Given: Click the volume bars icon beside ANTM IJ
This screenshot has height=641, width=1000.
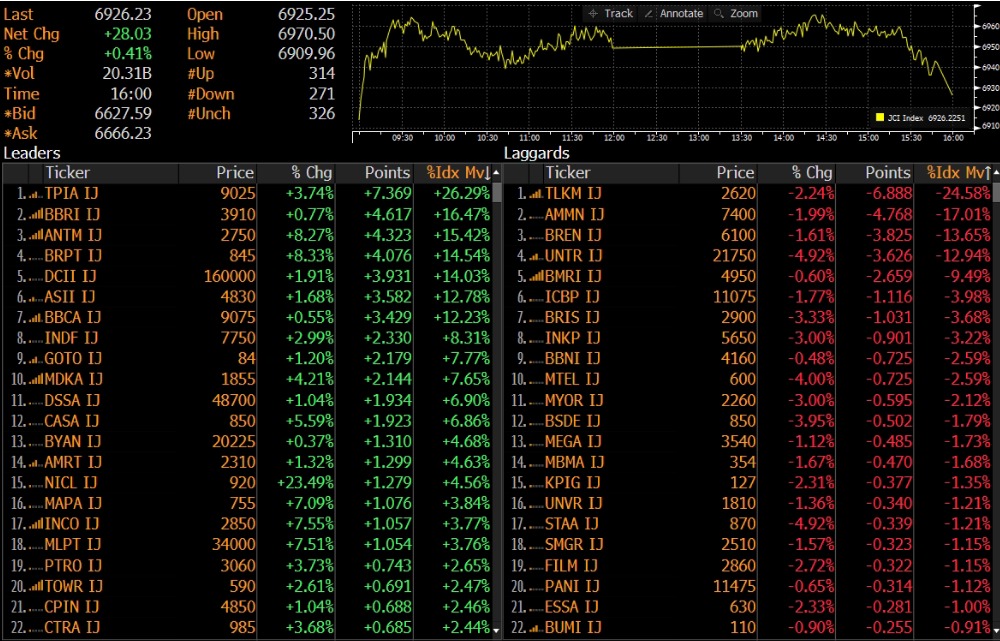Looking at the screenshot, I should pyautogui.click(x=36, y=235).
